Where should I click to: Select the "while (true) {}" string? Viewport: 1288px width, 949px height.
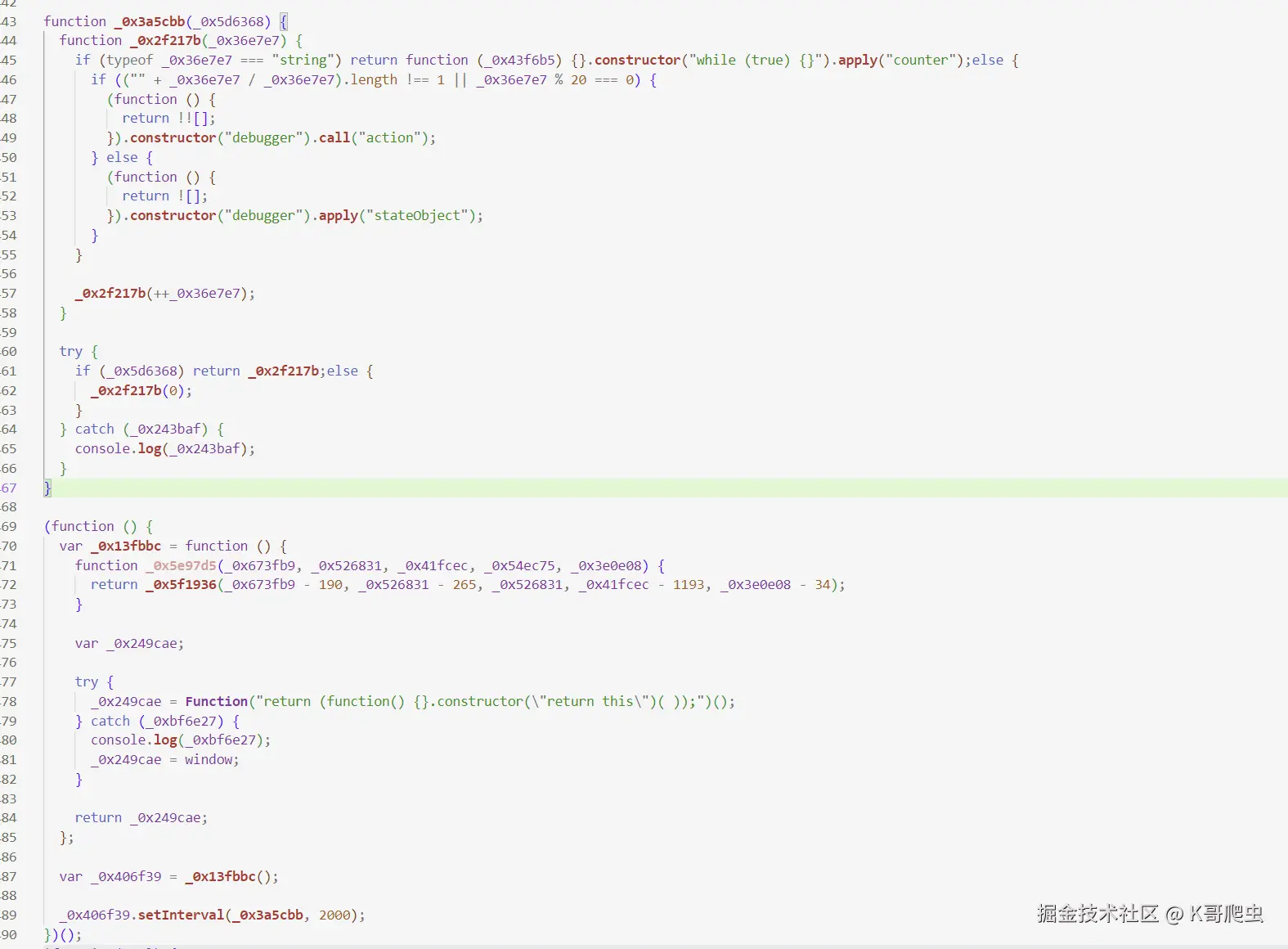756,60
